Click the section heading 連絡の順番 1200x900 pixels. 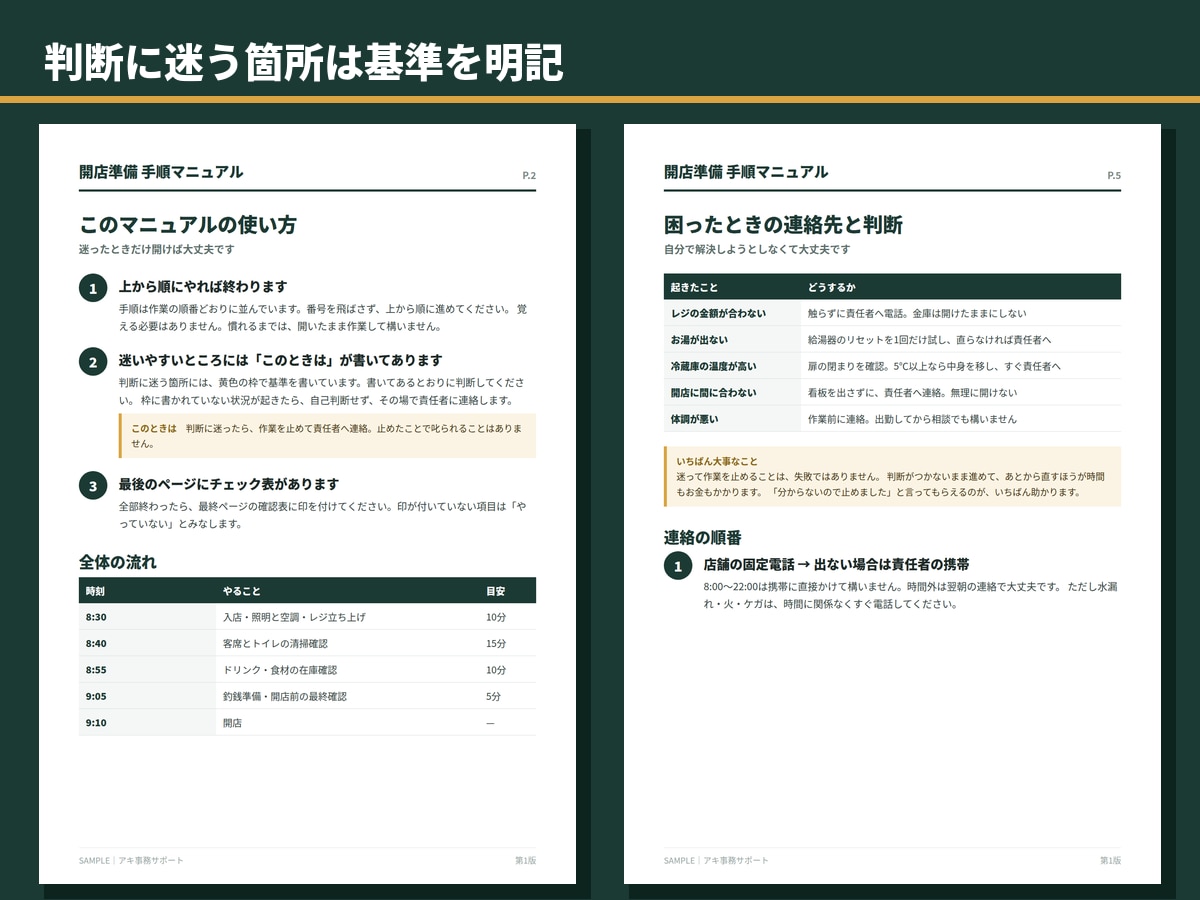pos(703,538)
